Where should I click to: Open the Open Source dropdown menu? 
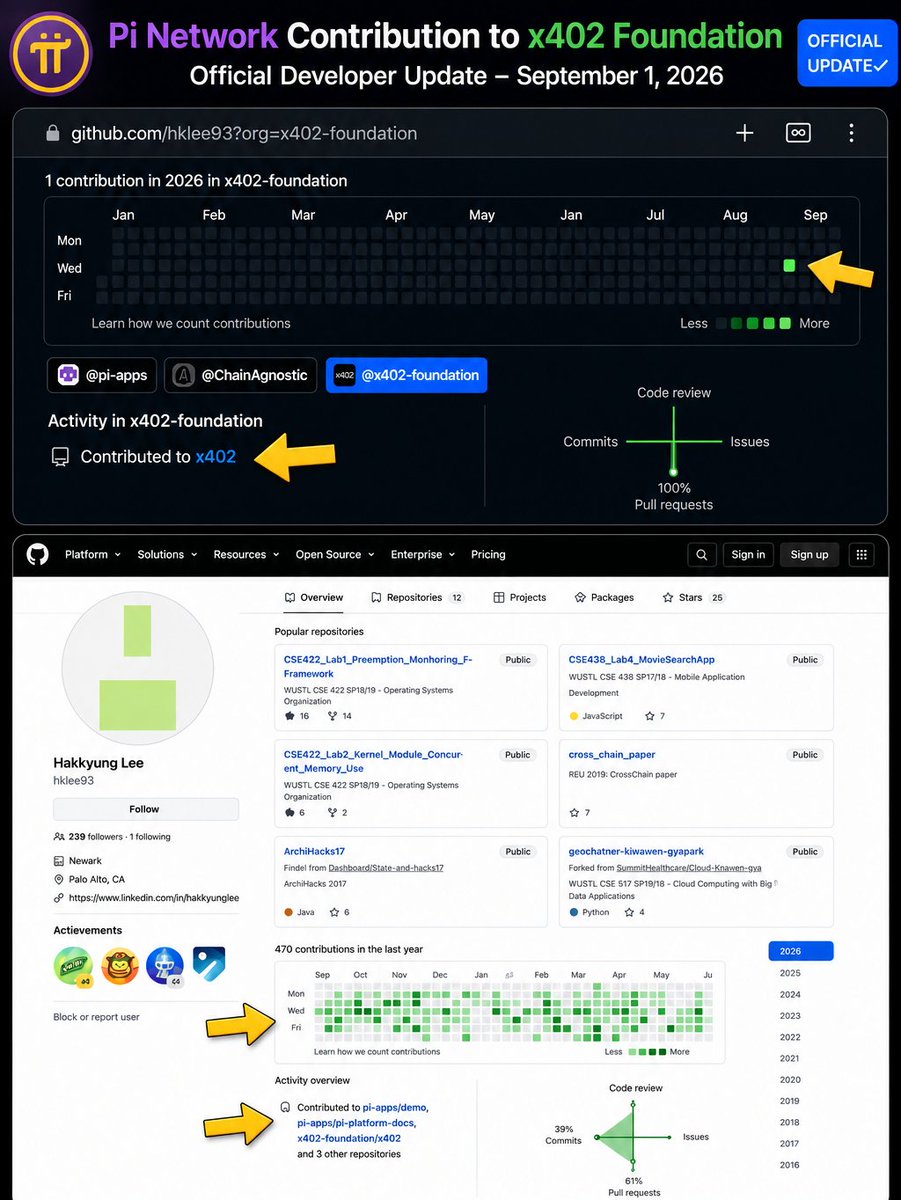click(x=335, y=555)
